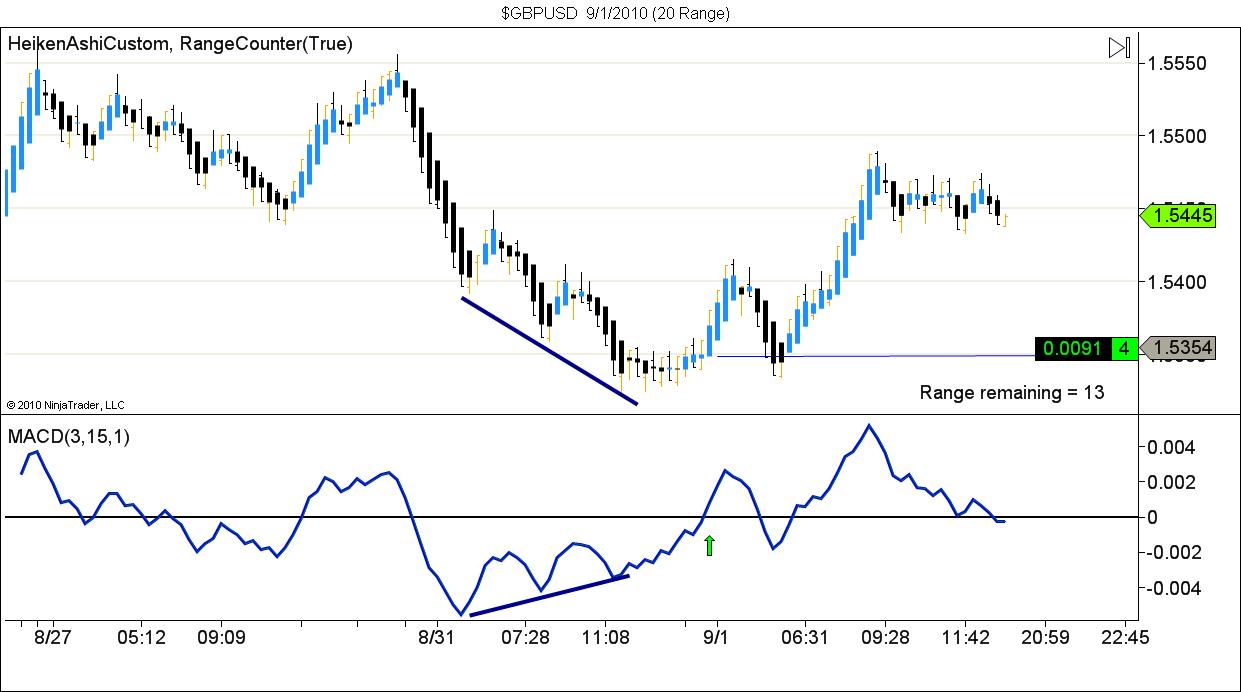Click the Range remaining = 13 text
Screen dimensions: 1241x692
(1011, 393)
